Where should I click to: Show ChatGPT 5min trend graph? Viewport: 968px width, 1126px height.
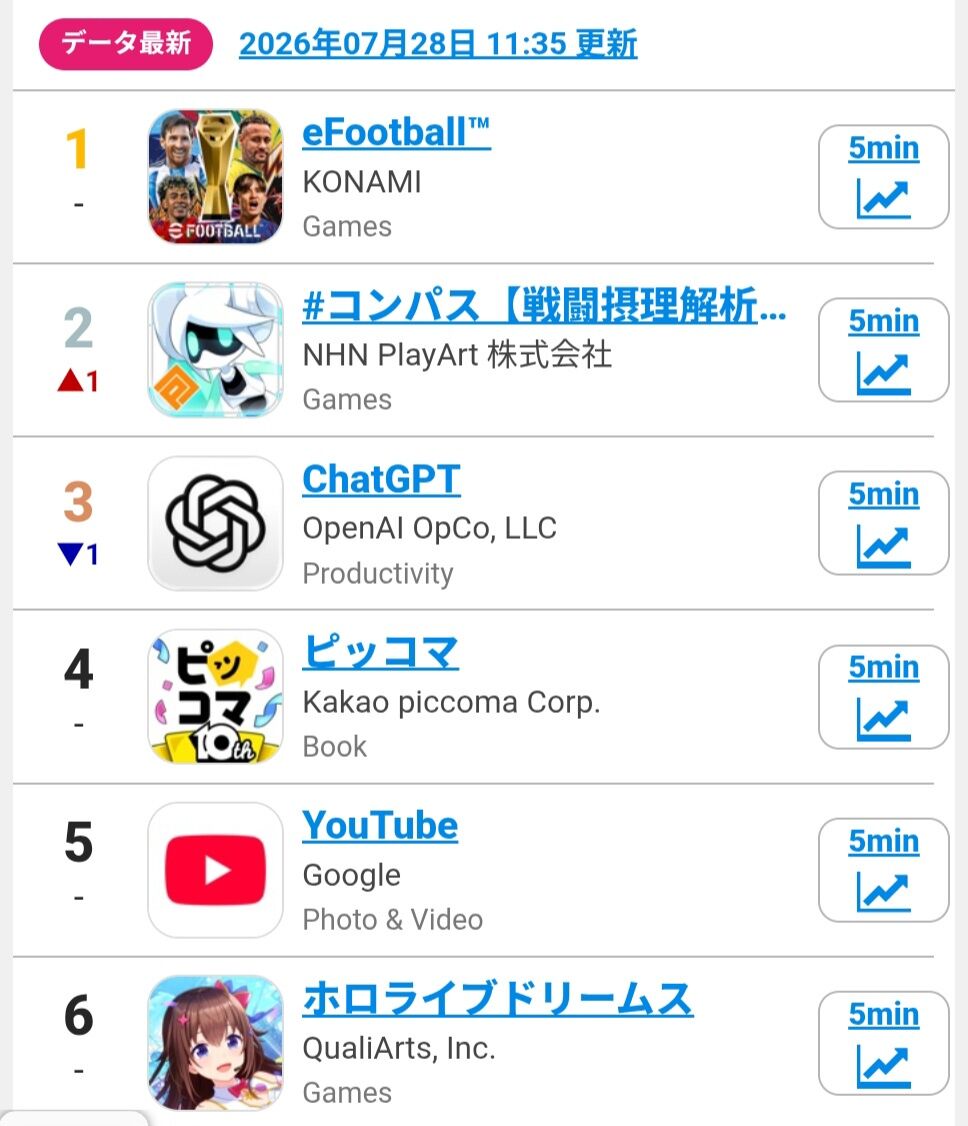pyautogui.click(x=883, y=524)
